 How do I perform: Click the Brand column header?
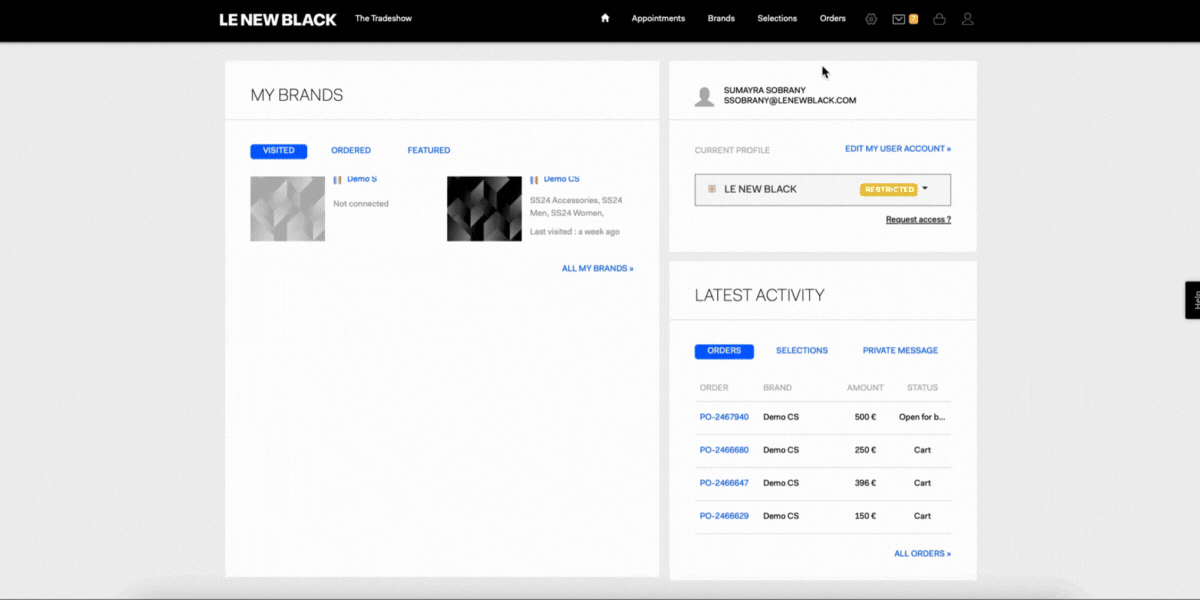tap(777, 388)
